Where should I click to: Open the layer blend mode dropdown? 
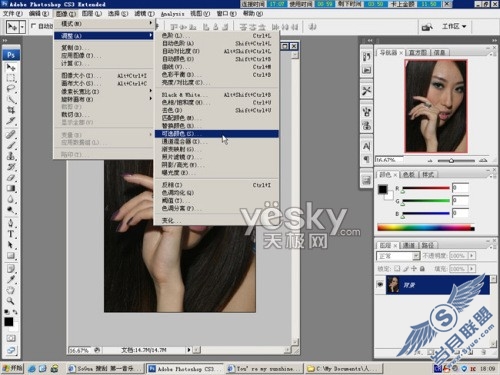398,256
